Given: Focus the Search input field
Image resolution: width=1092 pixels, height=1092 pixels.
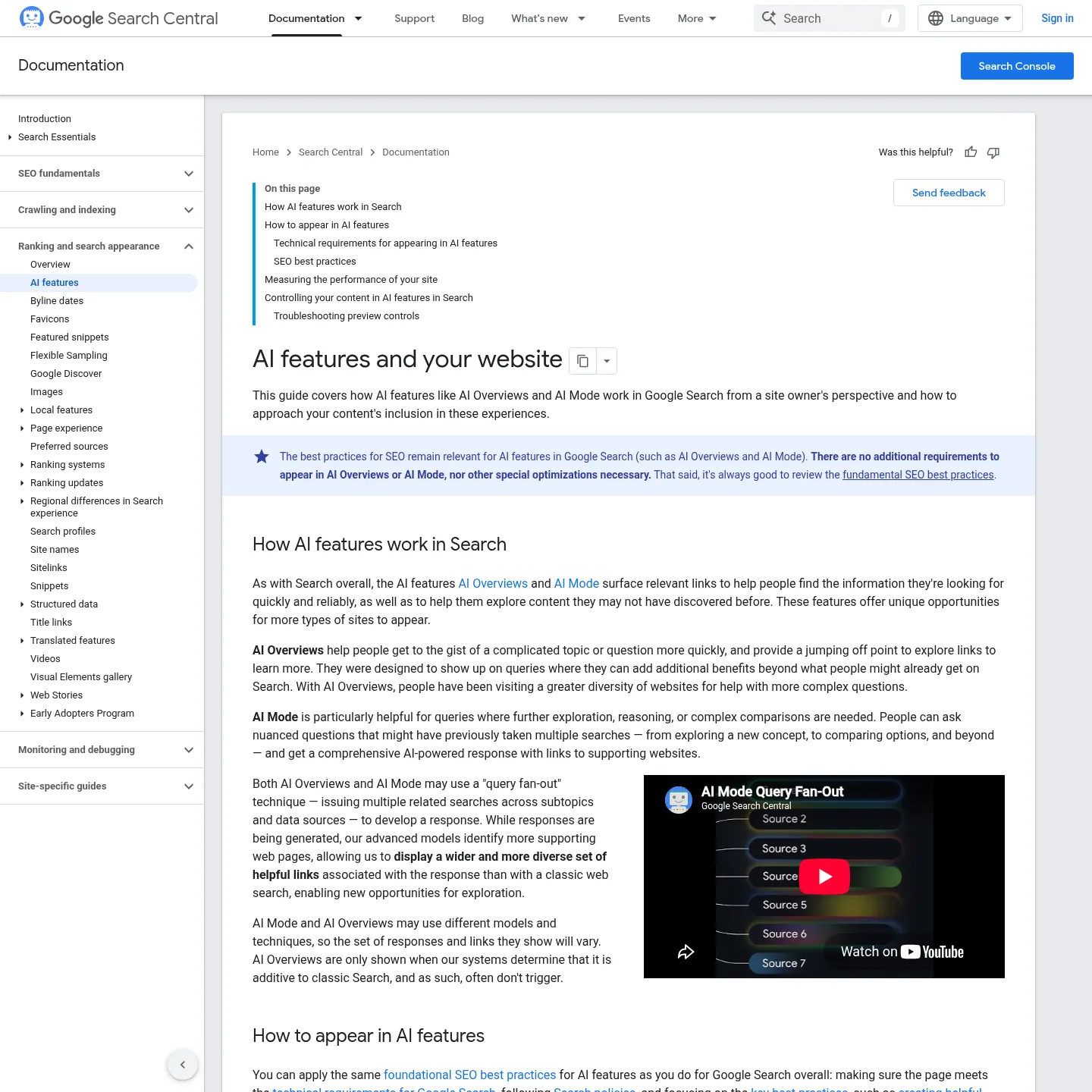Looking at the screenshot, I should pyautogui.click(x=830, y=18).
